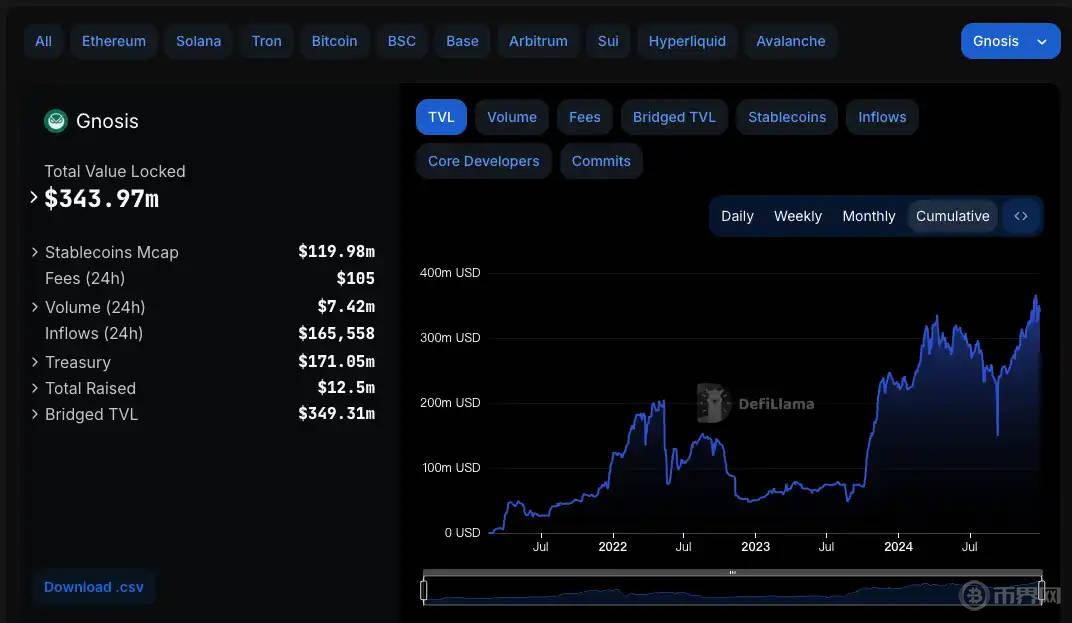Image resolution: width=1072 pixels, height=623 pixels.
Task: Show the Fees chart metric
Action: [584, 117]
